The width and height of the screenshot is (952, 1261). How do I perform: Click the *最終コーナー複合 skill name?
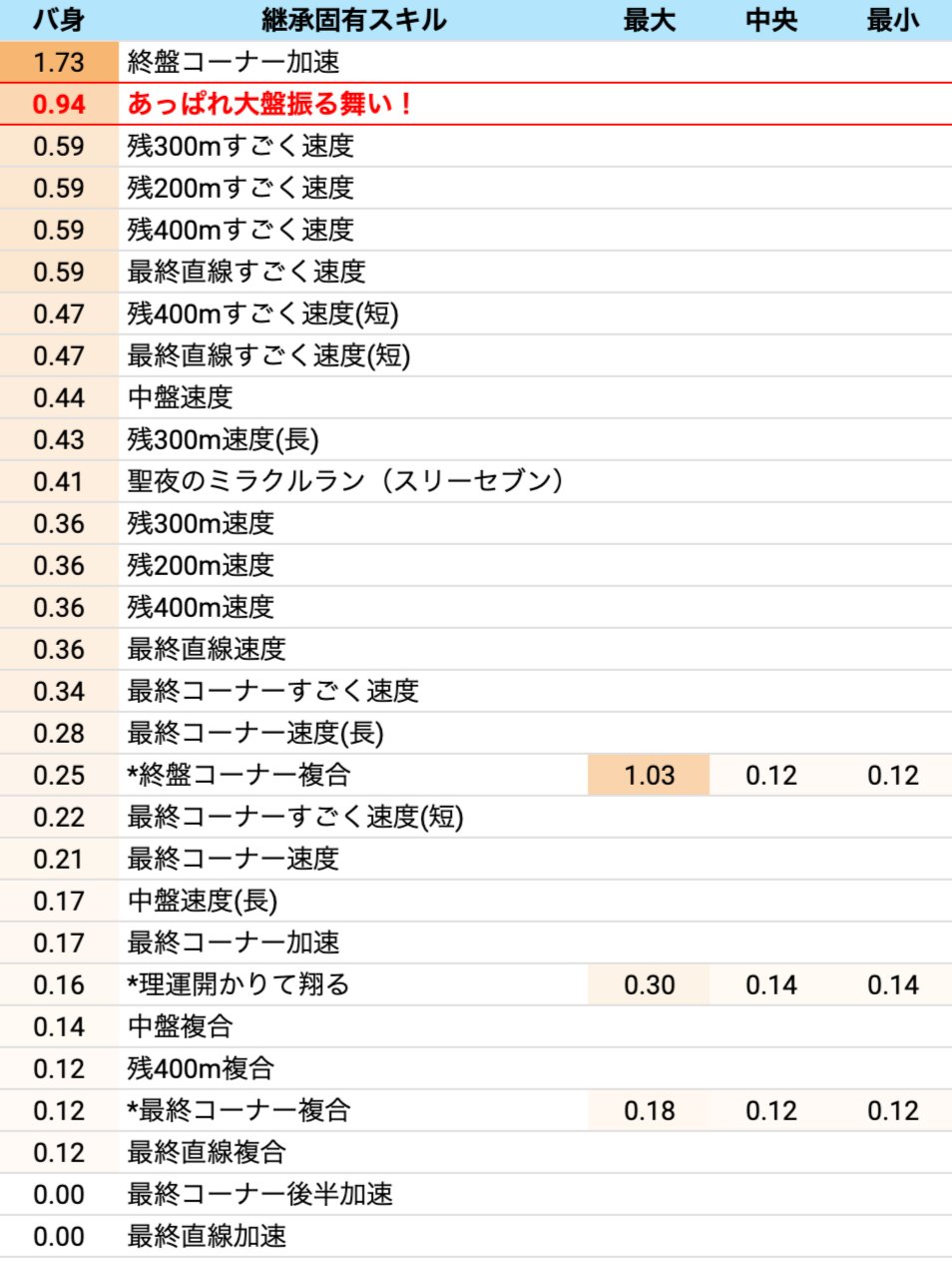[238, 1110]
